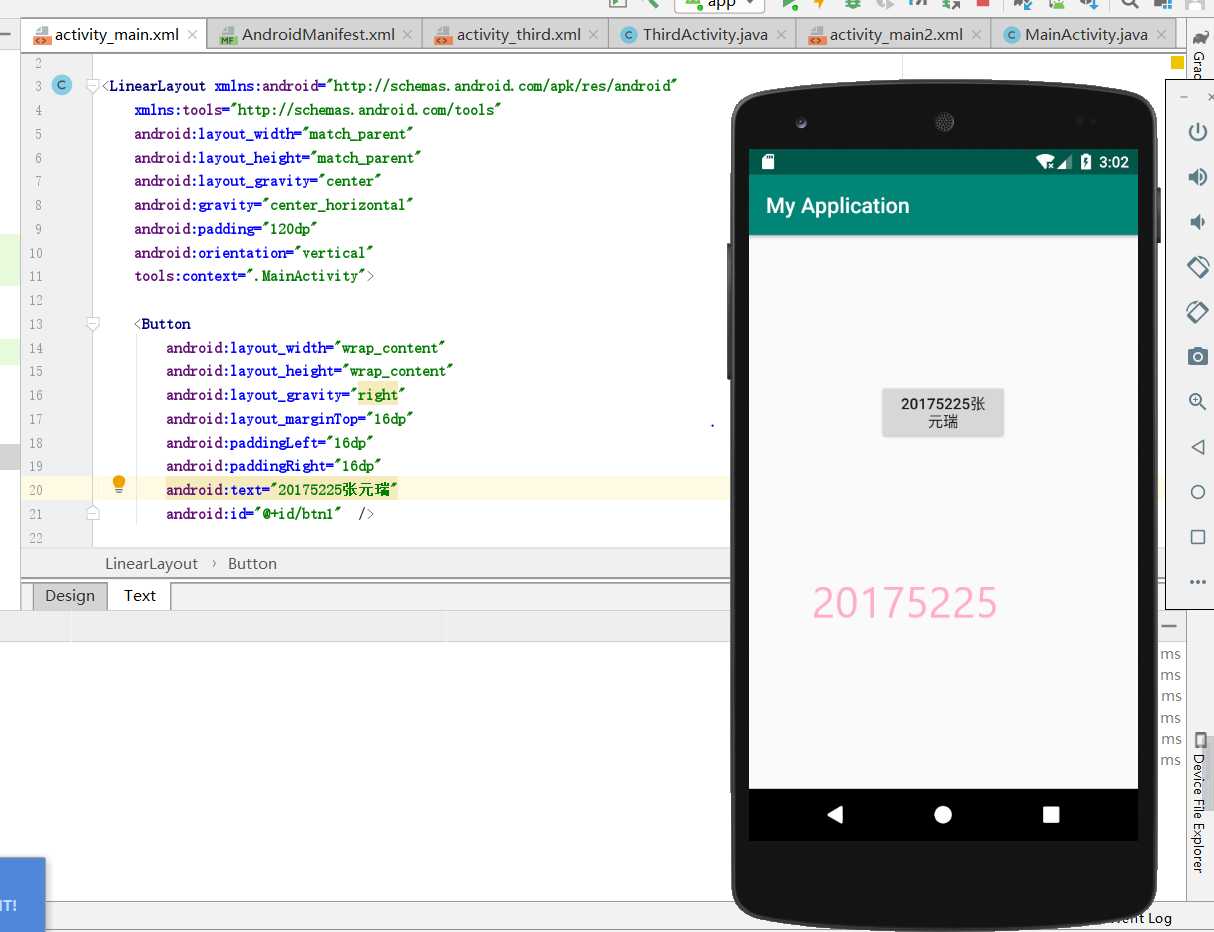Image resolution: width=1214 pixels, height=932 pixels.
Task: Click the yellow warning indicator above the editor scrollbar
Action: (1176, 62)
